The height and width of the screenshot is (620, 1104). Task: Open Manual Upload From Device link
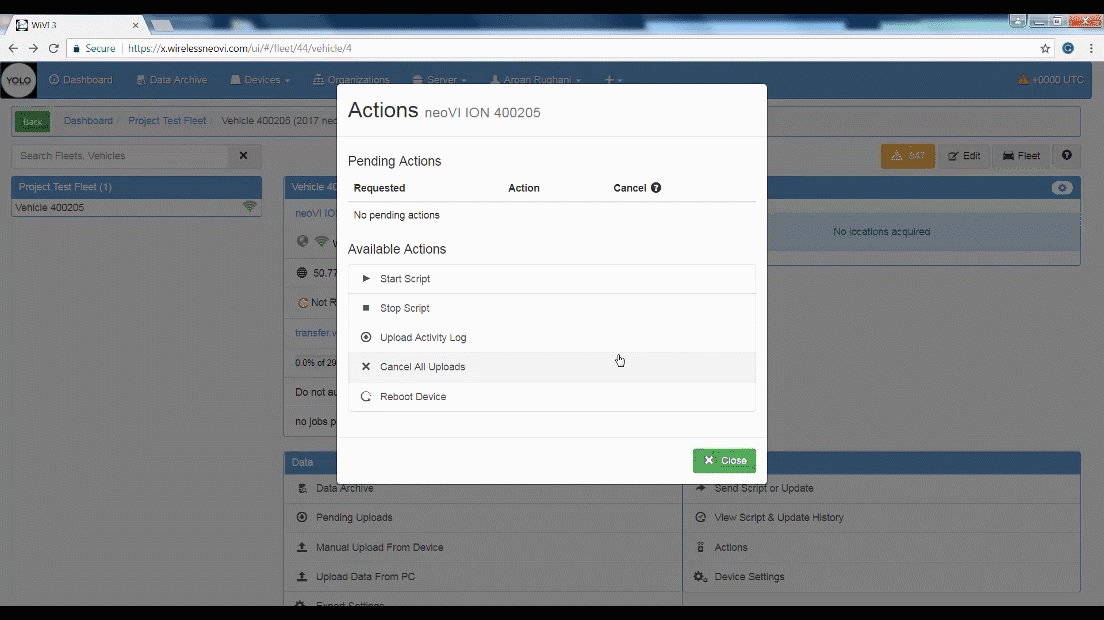(380, 547)
